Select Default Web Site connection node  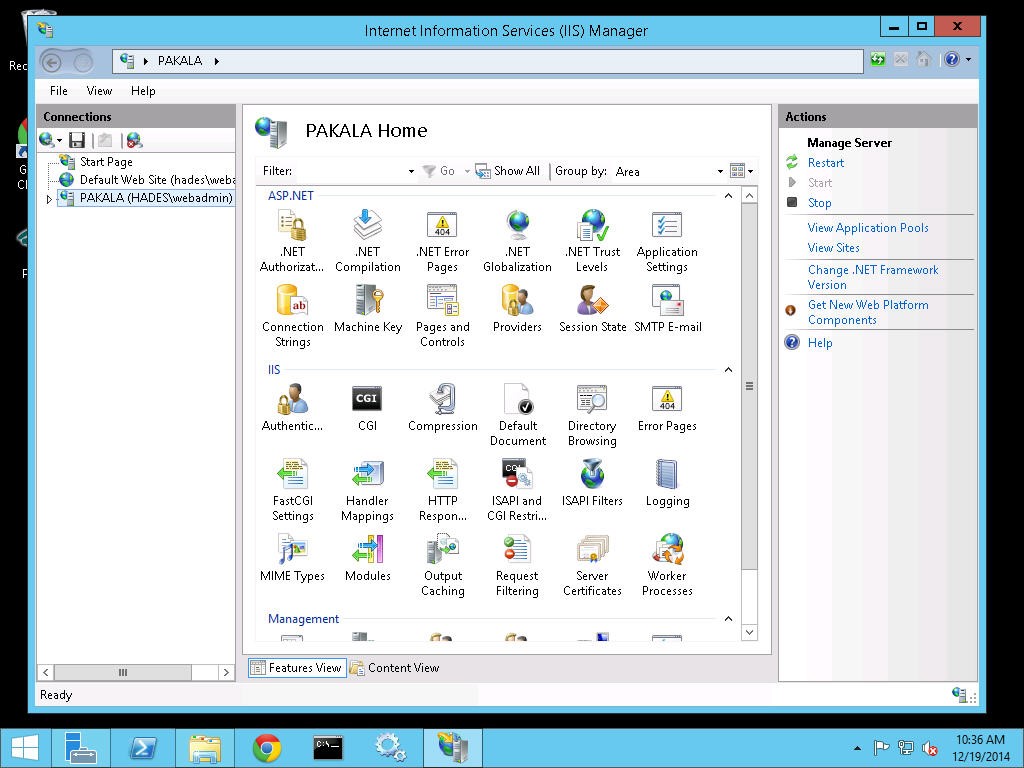tap(157, 180)
